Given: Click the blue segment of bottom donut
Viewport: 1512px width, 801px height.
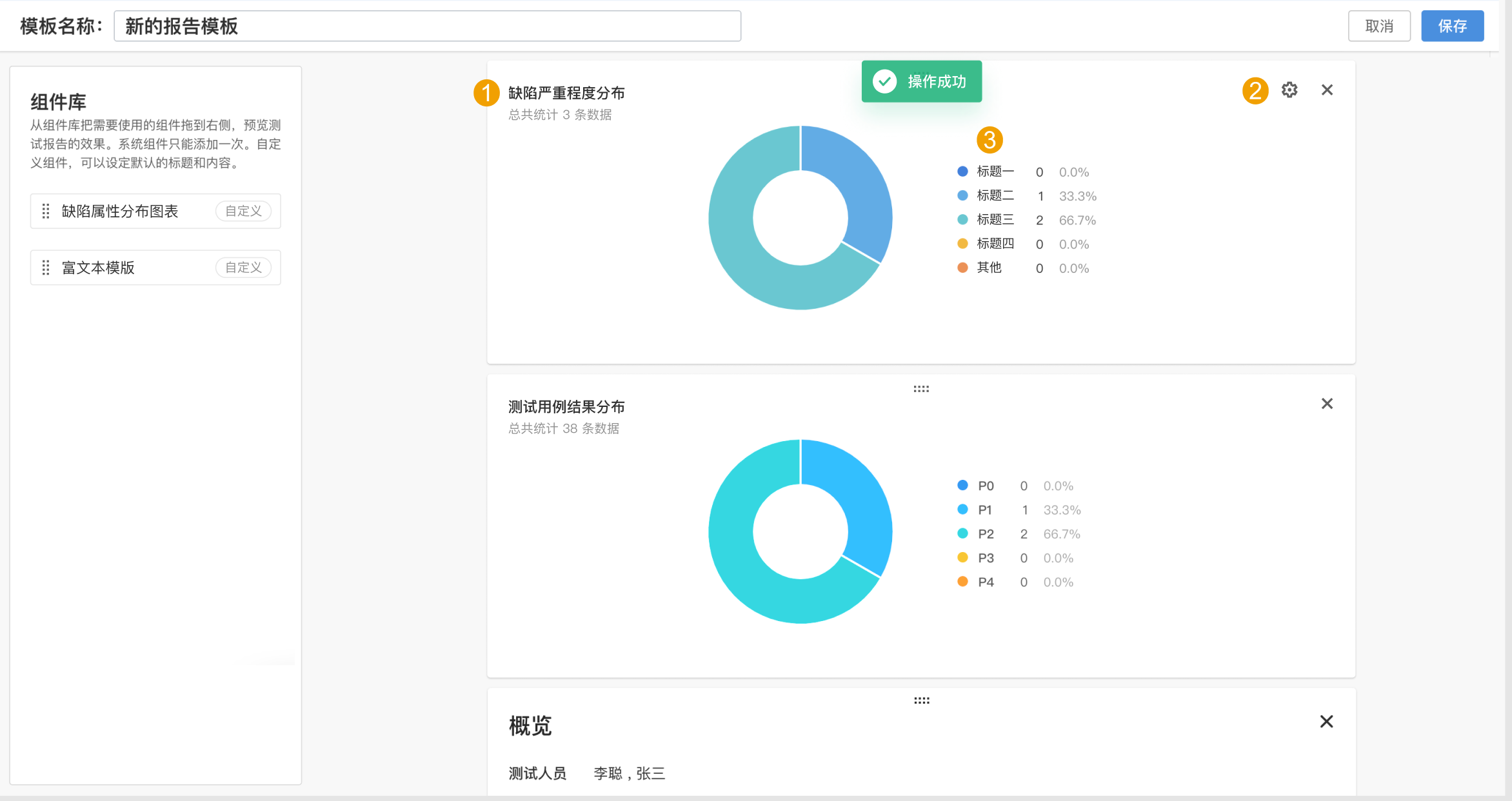Looking at the screenshot, I should [x=858, y=497].
